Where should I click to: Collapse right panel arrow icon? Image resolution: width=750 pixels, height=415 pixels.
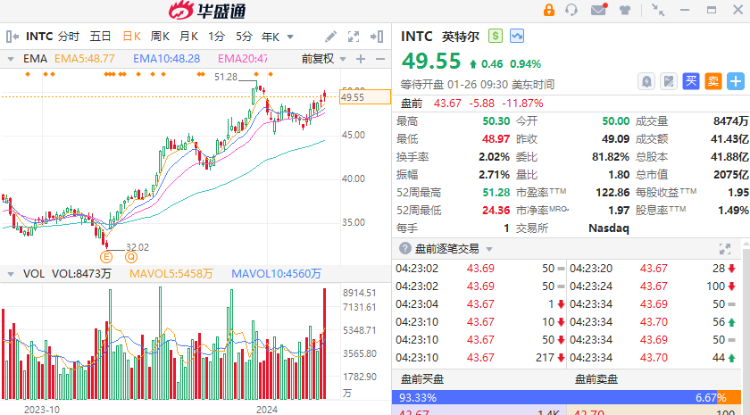377,37
